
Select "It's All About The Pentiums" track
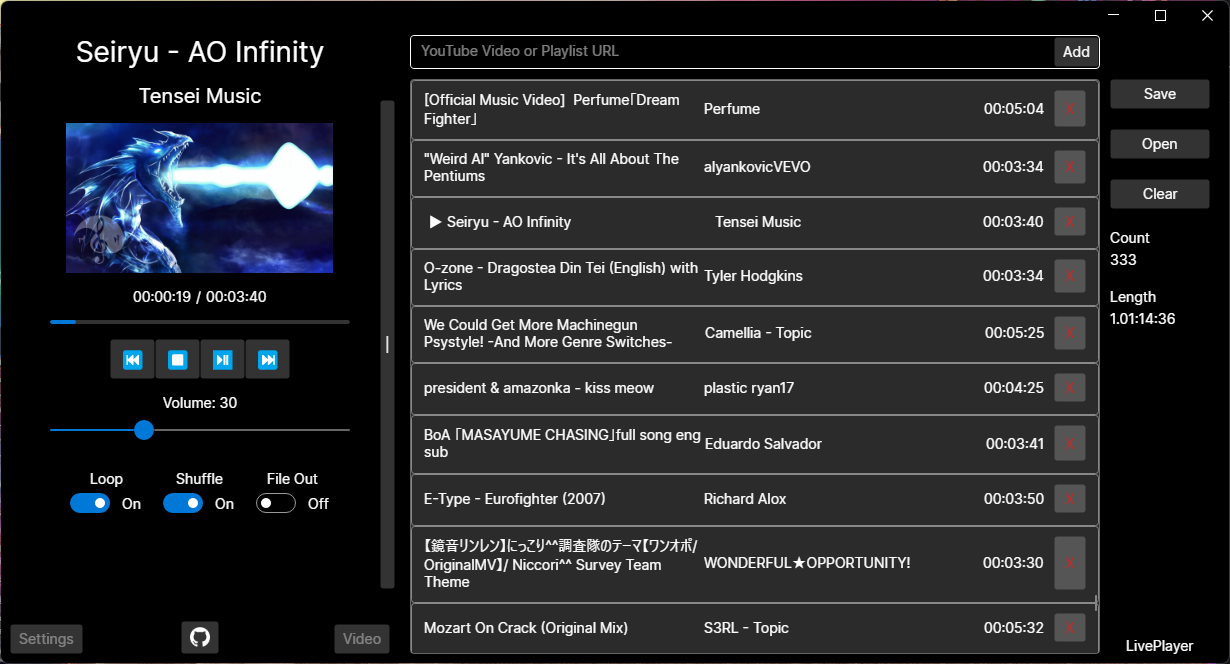(551, 167)
